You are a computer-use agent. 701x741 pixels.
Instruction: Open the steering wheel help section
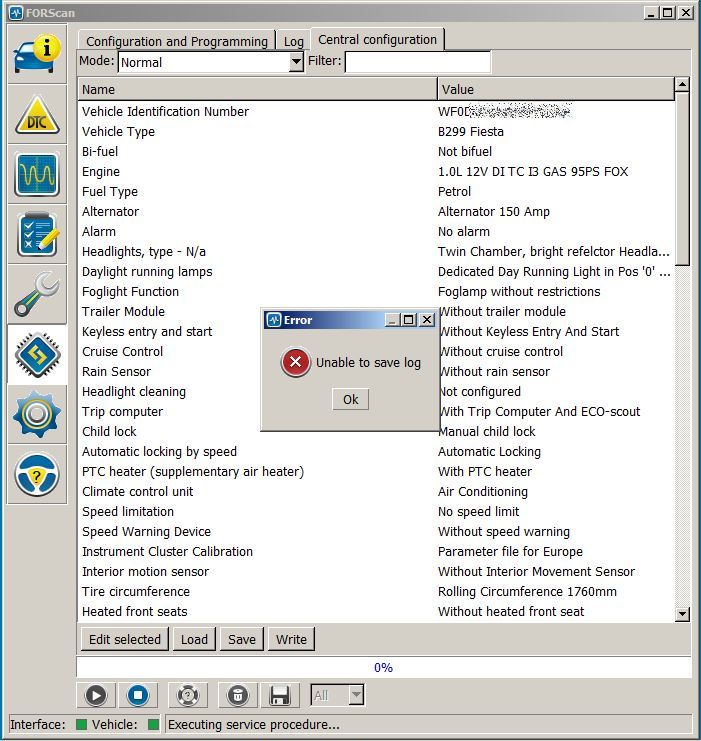coord(39,474)
